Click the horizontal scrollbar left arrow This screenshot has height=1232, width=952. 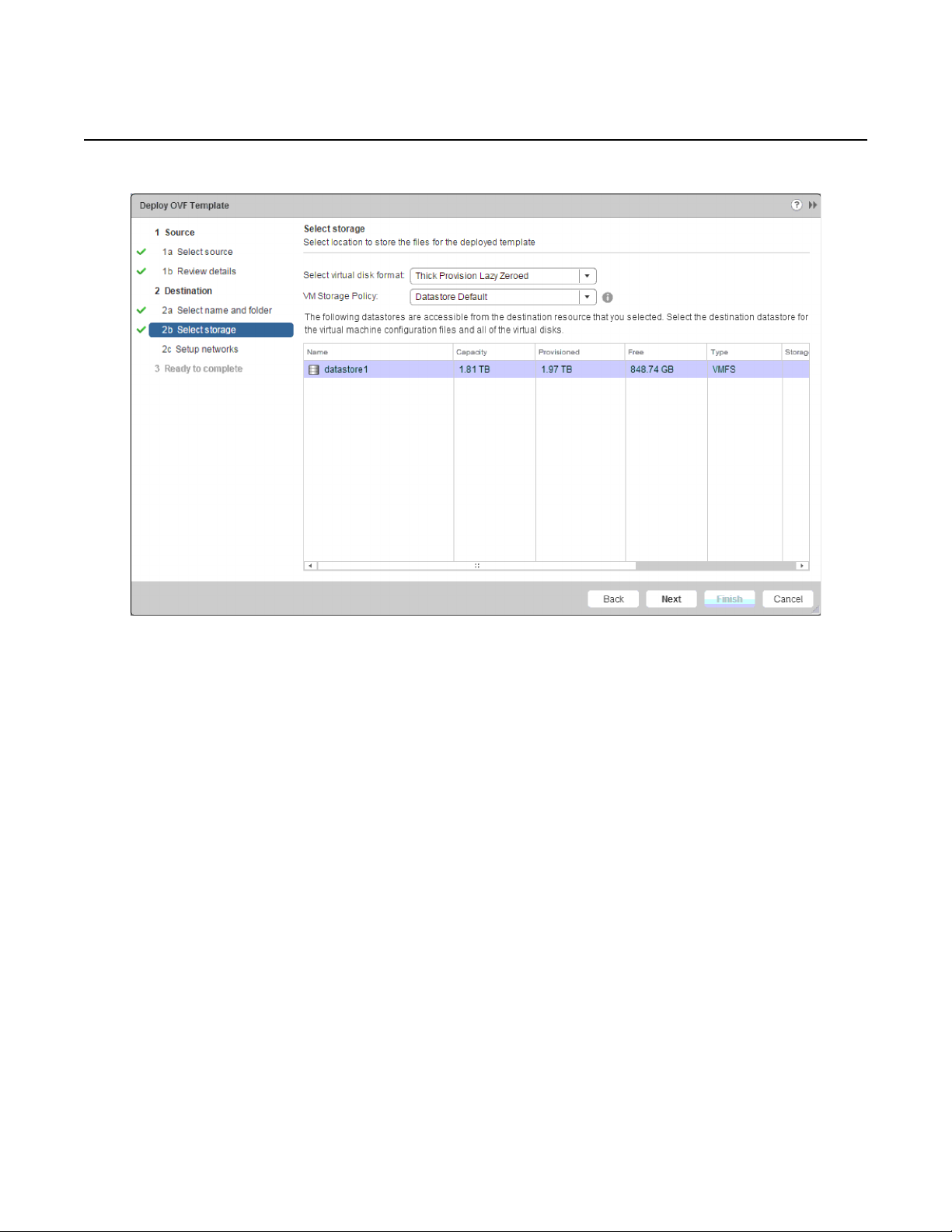(x=311, y=566)
